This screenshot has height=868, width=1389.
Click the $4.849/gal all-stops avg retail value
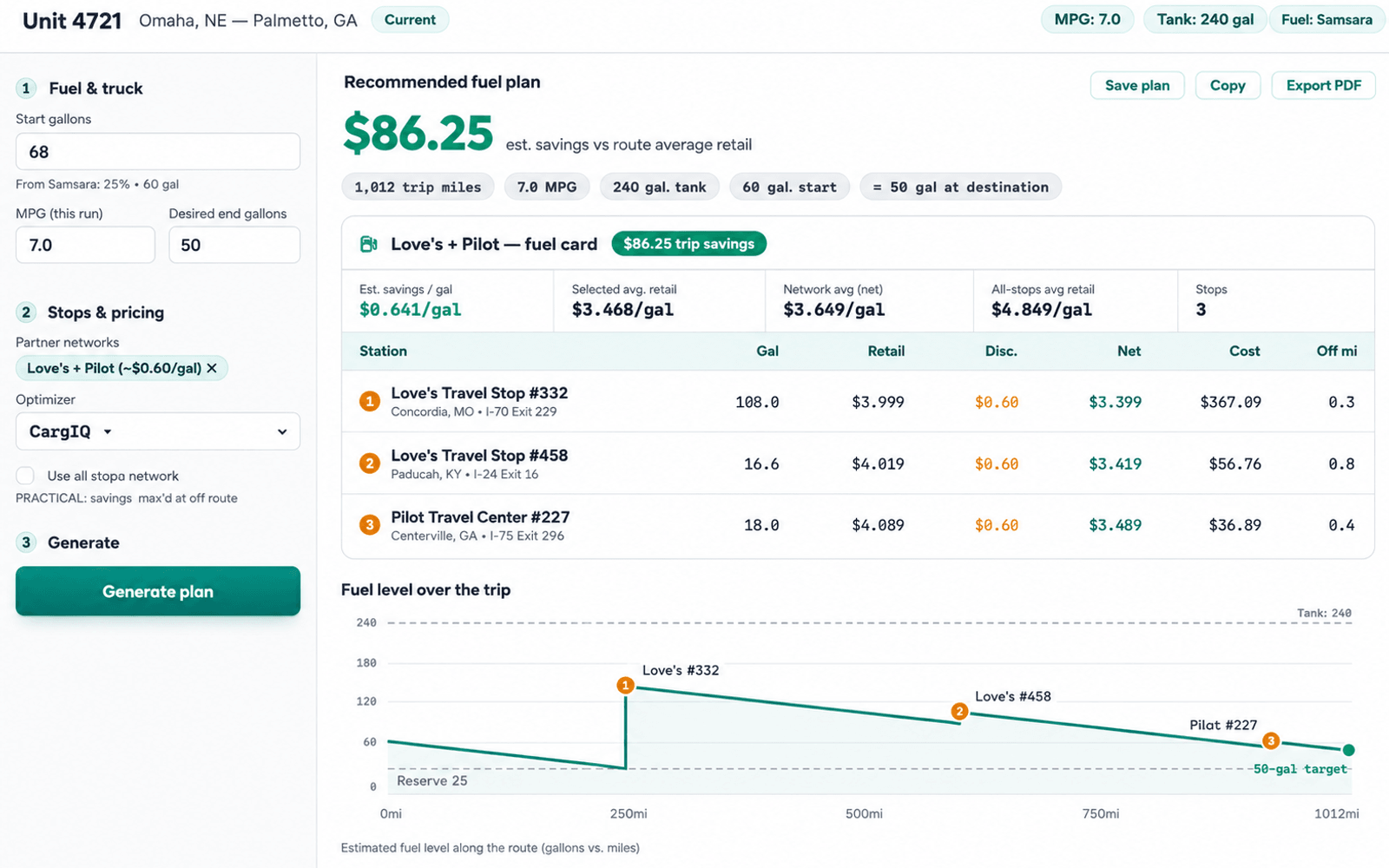(1042, 310)
